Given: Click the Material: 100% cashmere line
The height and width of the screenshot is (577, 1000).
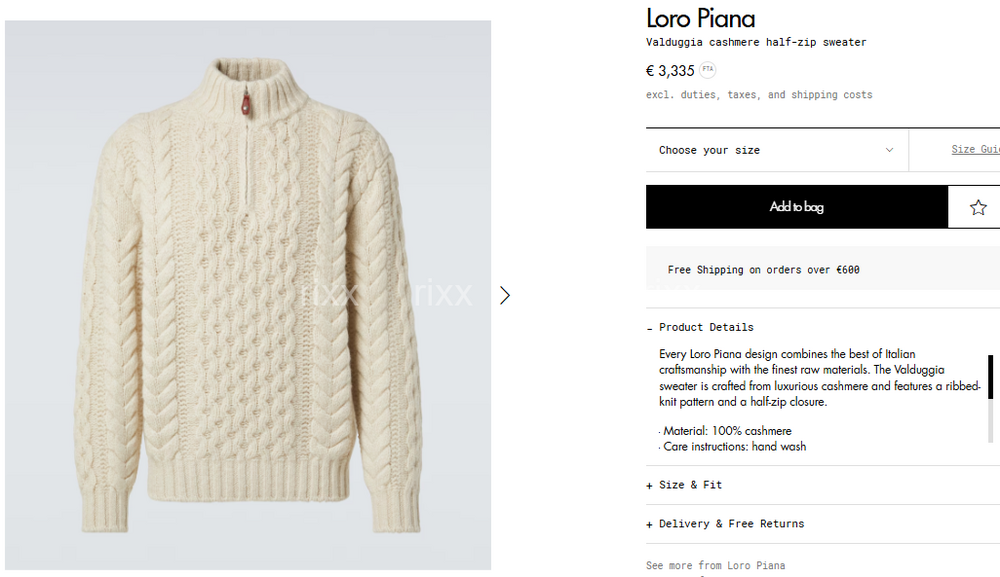Looking at the screenshot, I should [x=727, y=431].
